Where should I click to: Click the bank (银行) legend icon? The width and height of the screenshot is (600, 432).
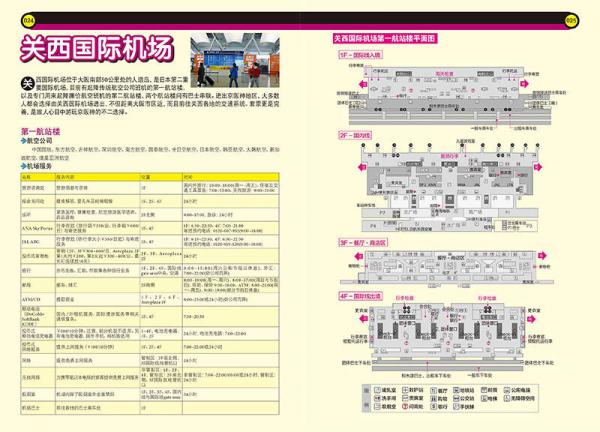pos(434,407)
